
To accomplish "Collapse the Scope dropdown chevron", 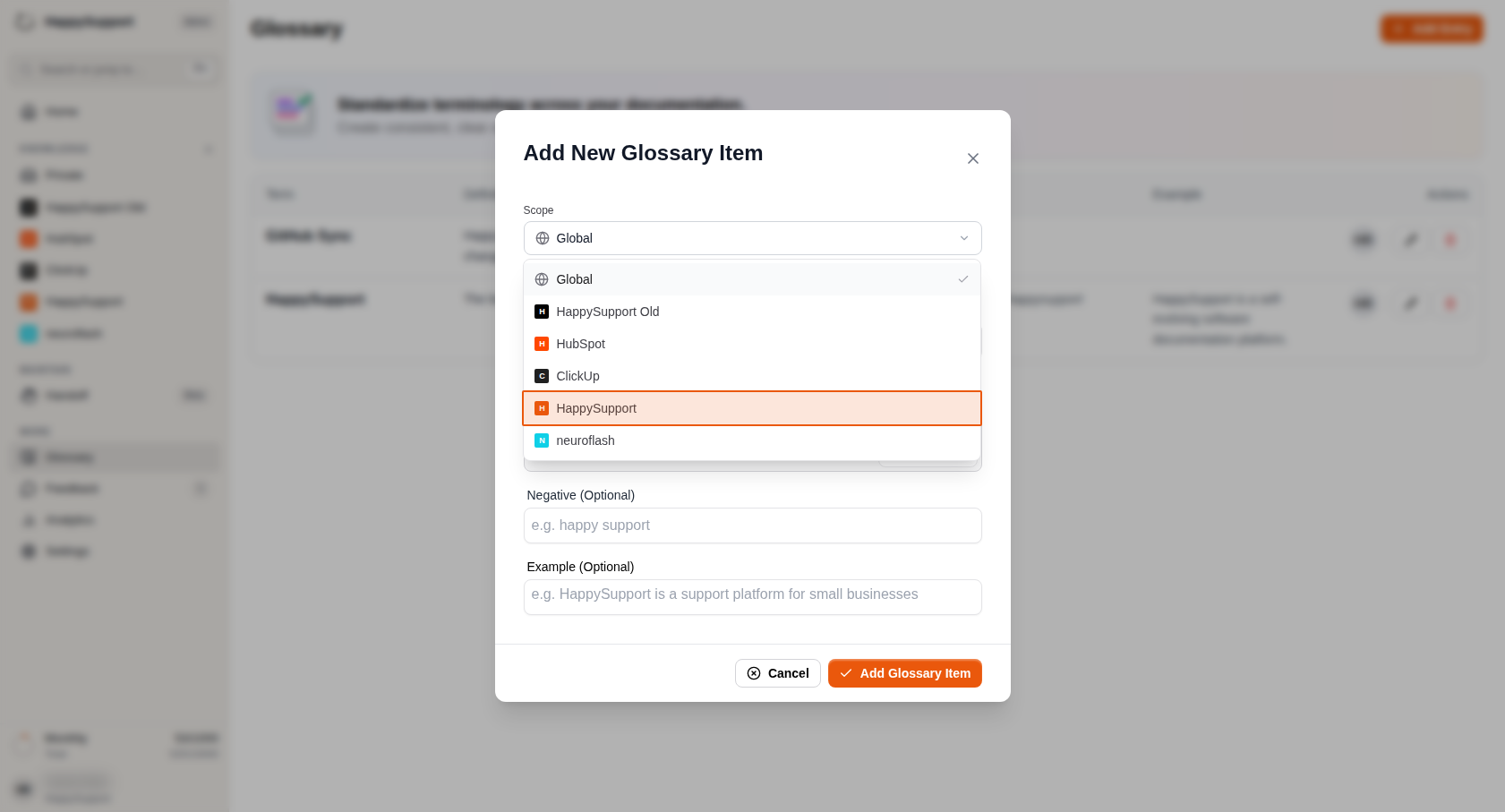I will (964, 238).
